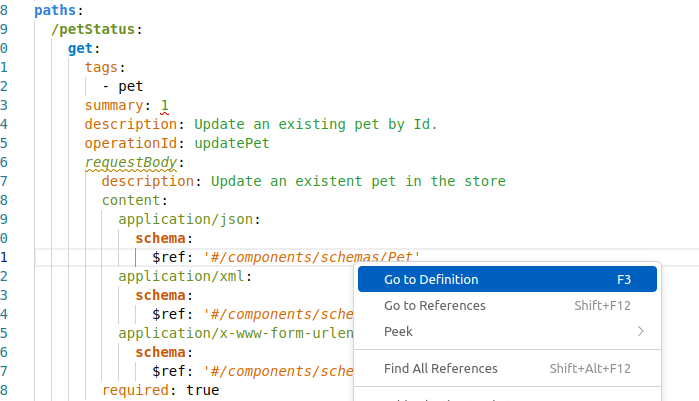Click the pet tag list item
The image size is (699, 401).
click(130, 86)
